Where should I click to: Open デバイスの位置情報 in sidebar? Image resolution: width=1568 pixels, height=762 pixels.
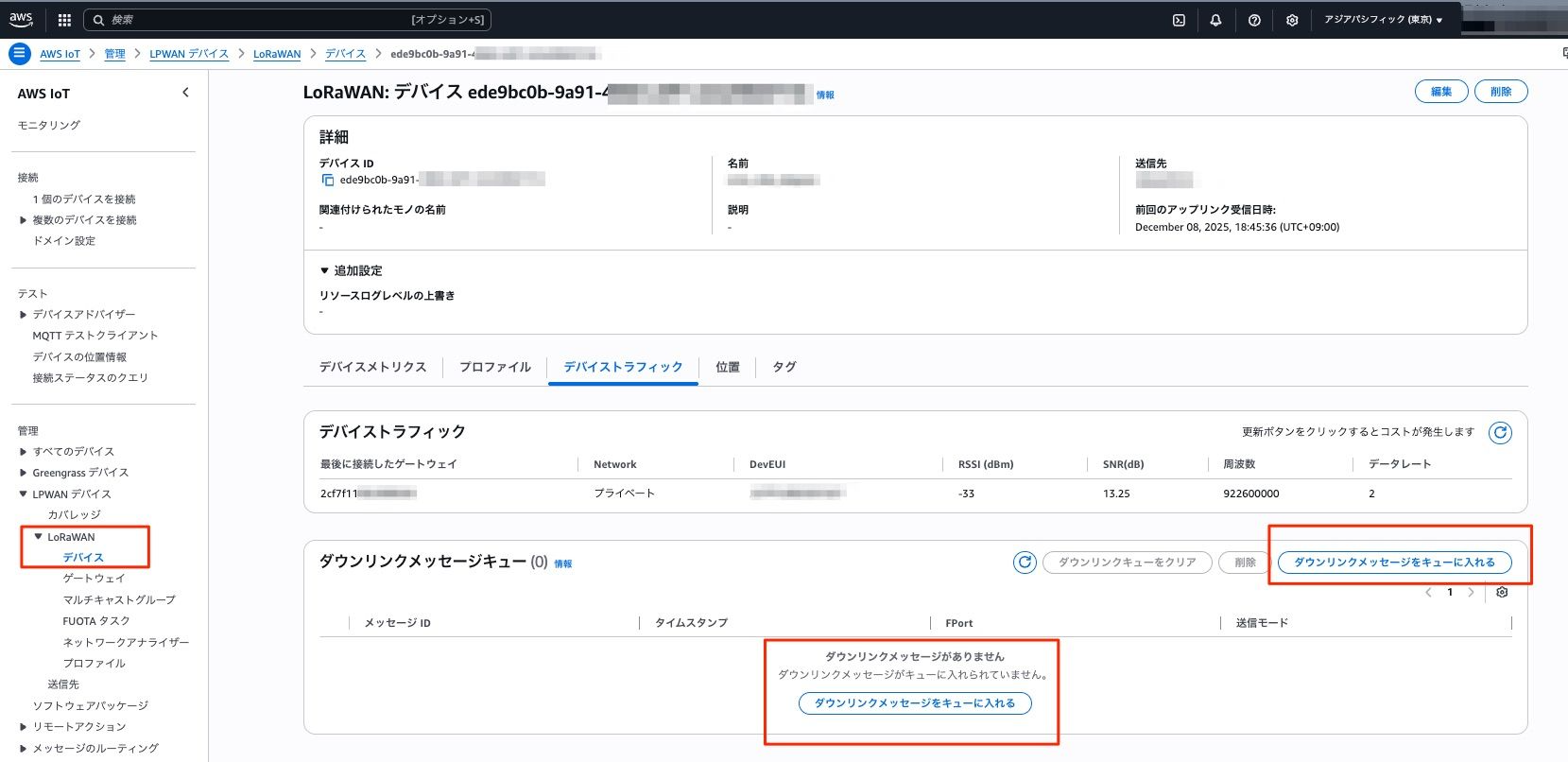point(79,357)
